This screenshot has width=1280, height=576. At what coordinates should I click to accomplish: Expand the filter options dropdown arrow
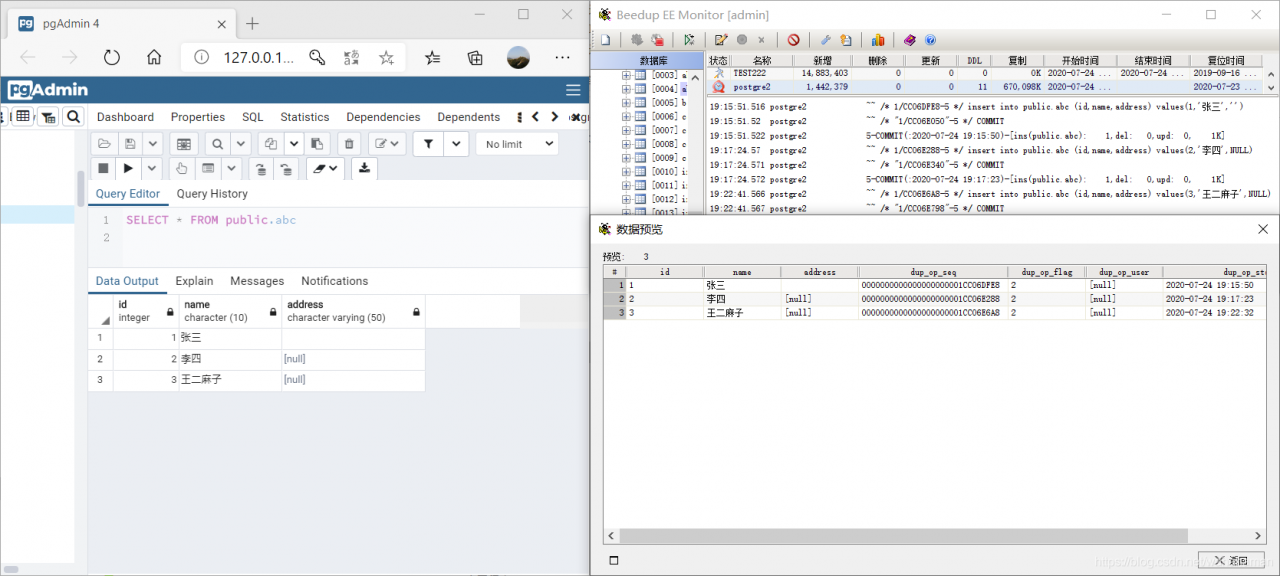pos(456,144)
